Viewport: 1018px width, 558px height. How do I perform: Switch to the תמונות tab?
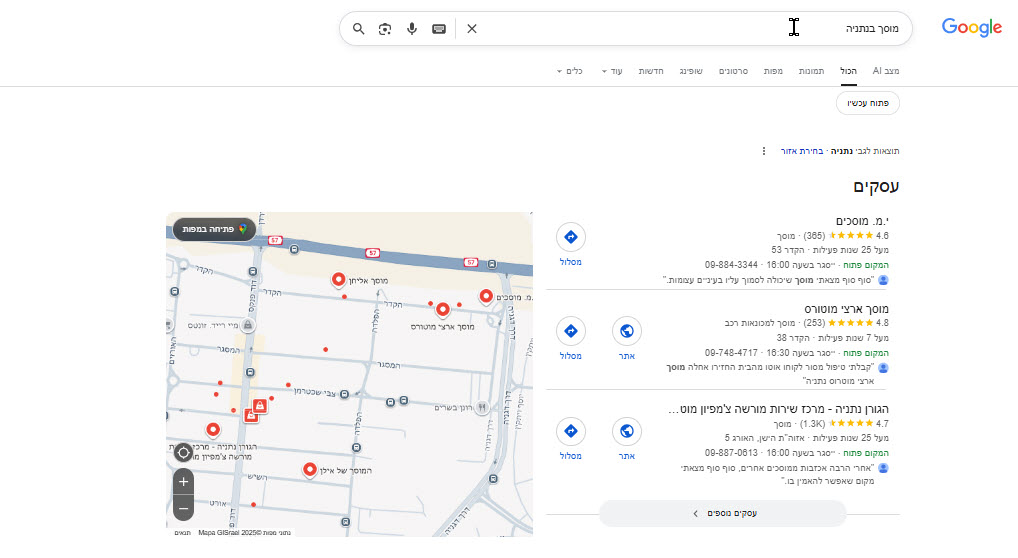812,71
